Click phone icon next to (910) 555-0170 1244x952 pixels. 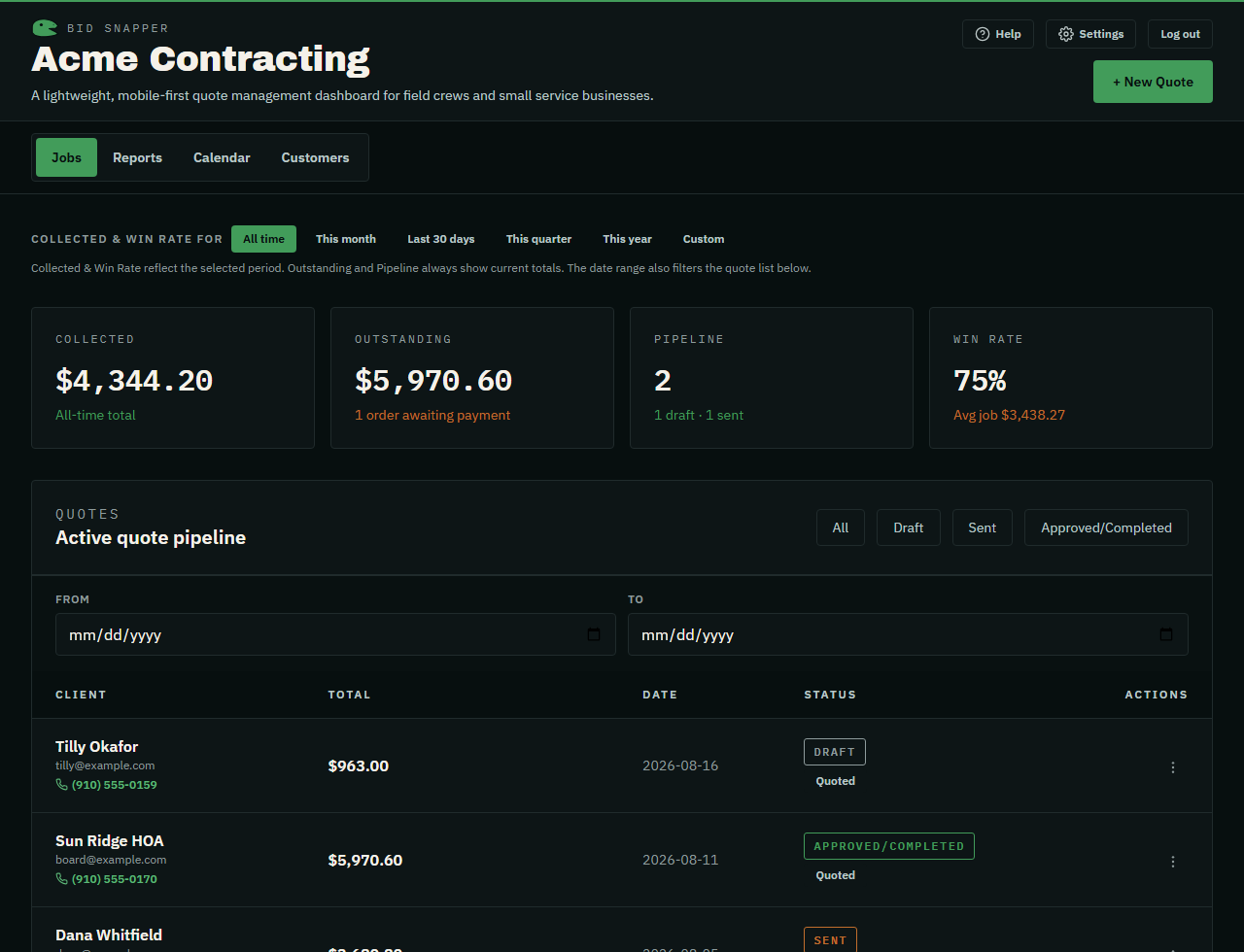coord(61,878)
